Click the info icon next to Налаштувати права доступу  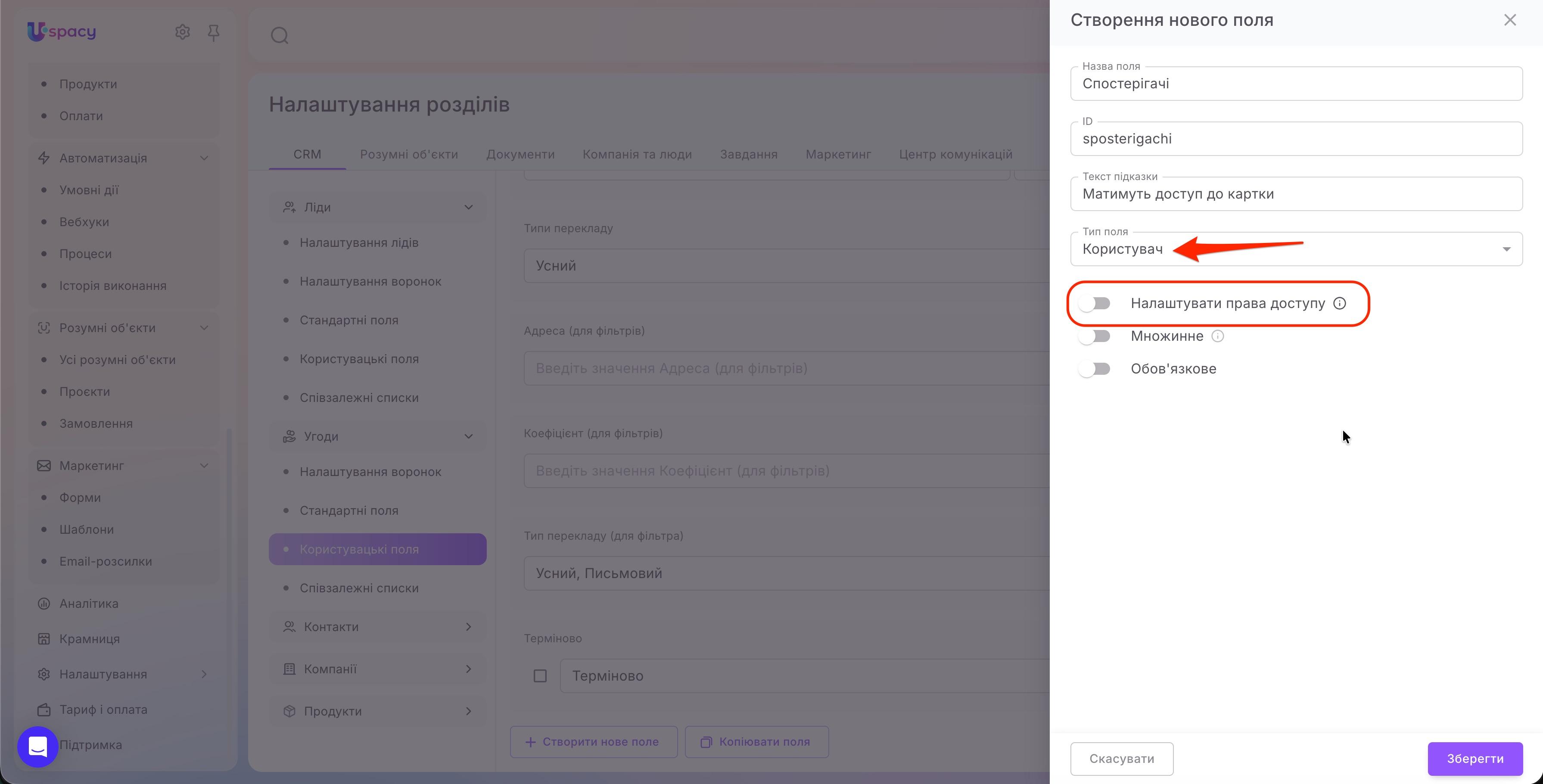coord(1339,303)
